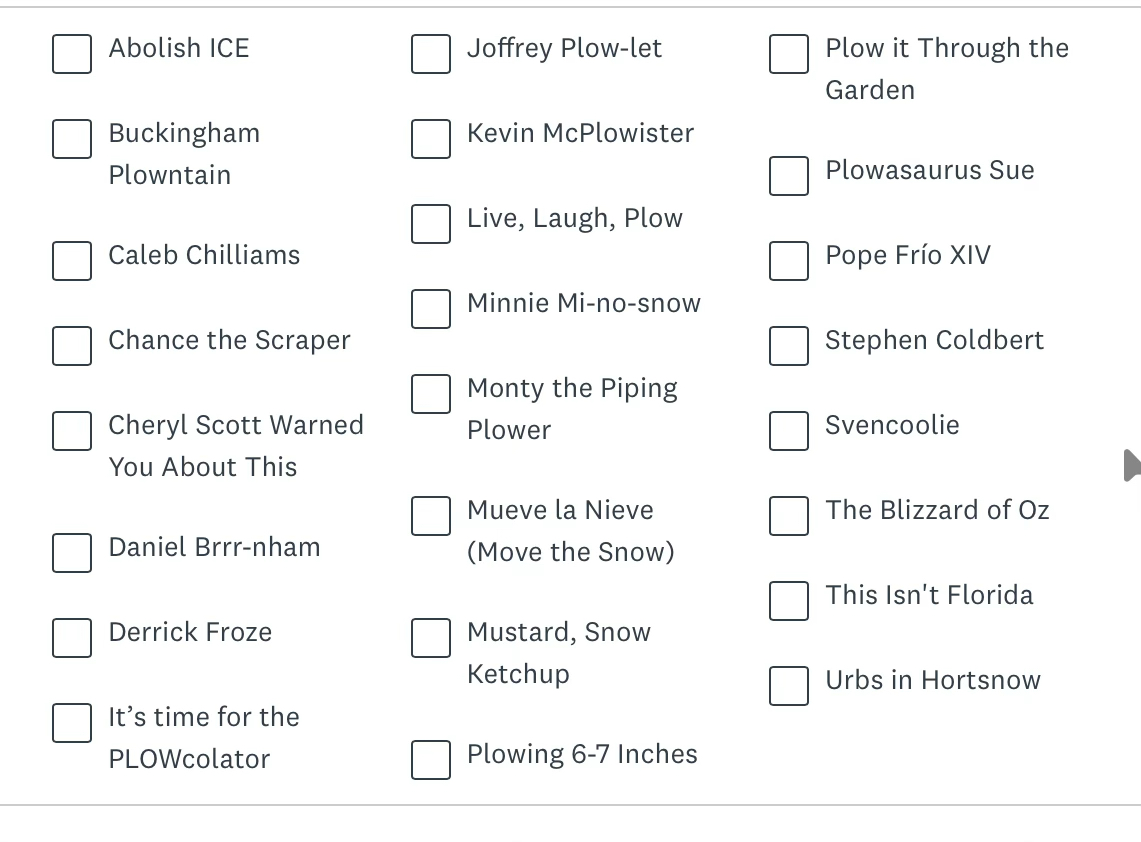Image resolution: width=1141 pixels, height=842 pixels.
Task: Check Plow it Through the Garden
Action: [x=789, y=54]
